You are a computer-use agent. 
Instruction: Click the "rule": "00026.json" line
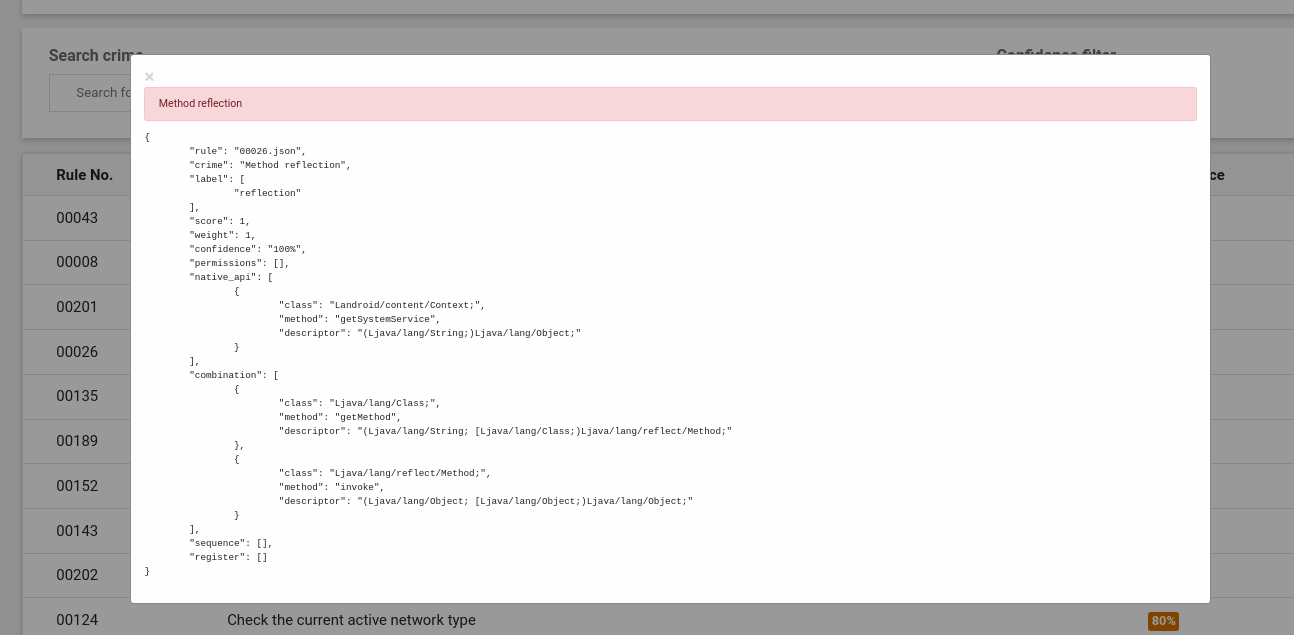click(x=247, y=151)
